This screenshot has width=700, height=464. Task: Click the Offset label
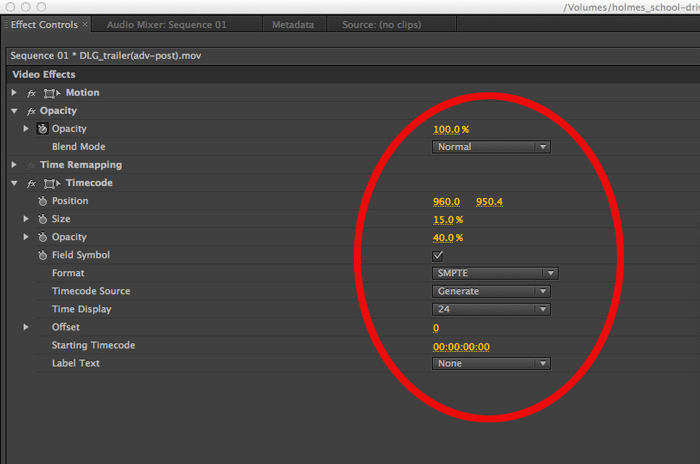(x=66, y=327)
